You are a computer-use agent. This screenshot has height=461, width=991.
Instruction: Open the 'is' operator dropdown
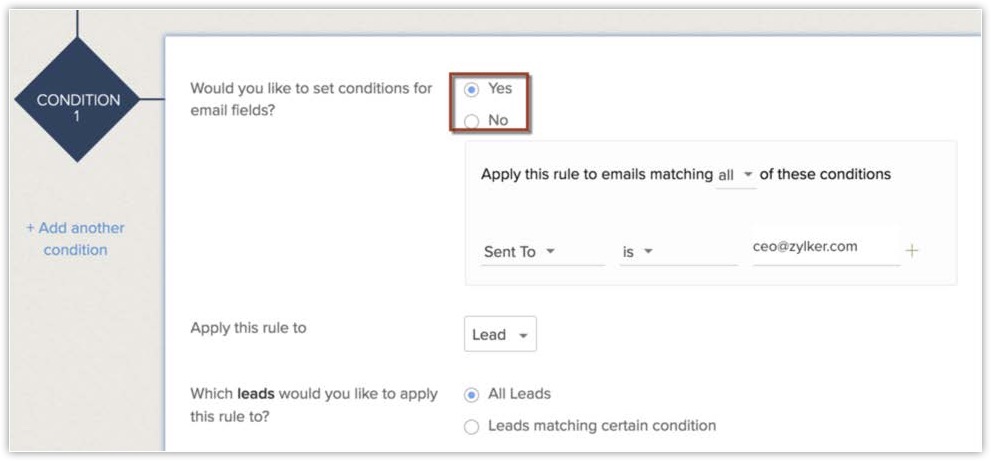637,252
